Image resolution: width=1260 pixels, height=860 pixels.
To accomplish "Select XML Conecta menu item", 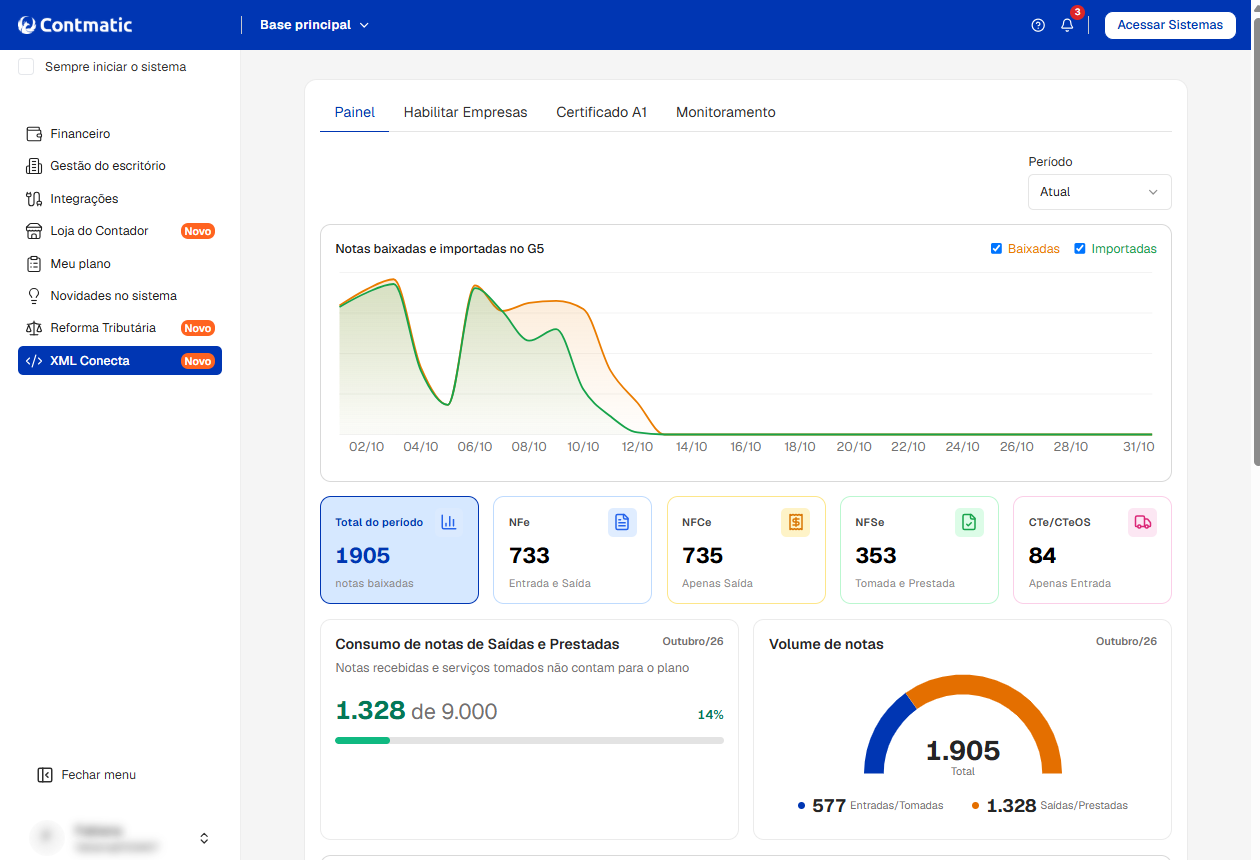I will click(x=120, y=361).
